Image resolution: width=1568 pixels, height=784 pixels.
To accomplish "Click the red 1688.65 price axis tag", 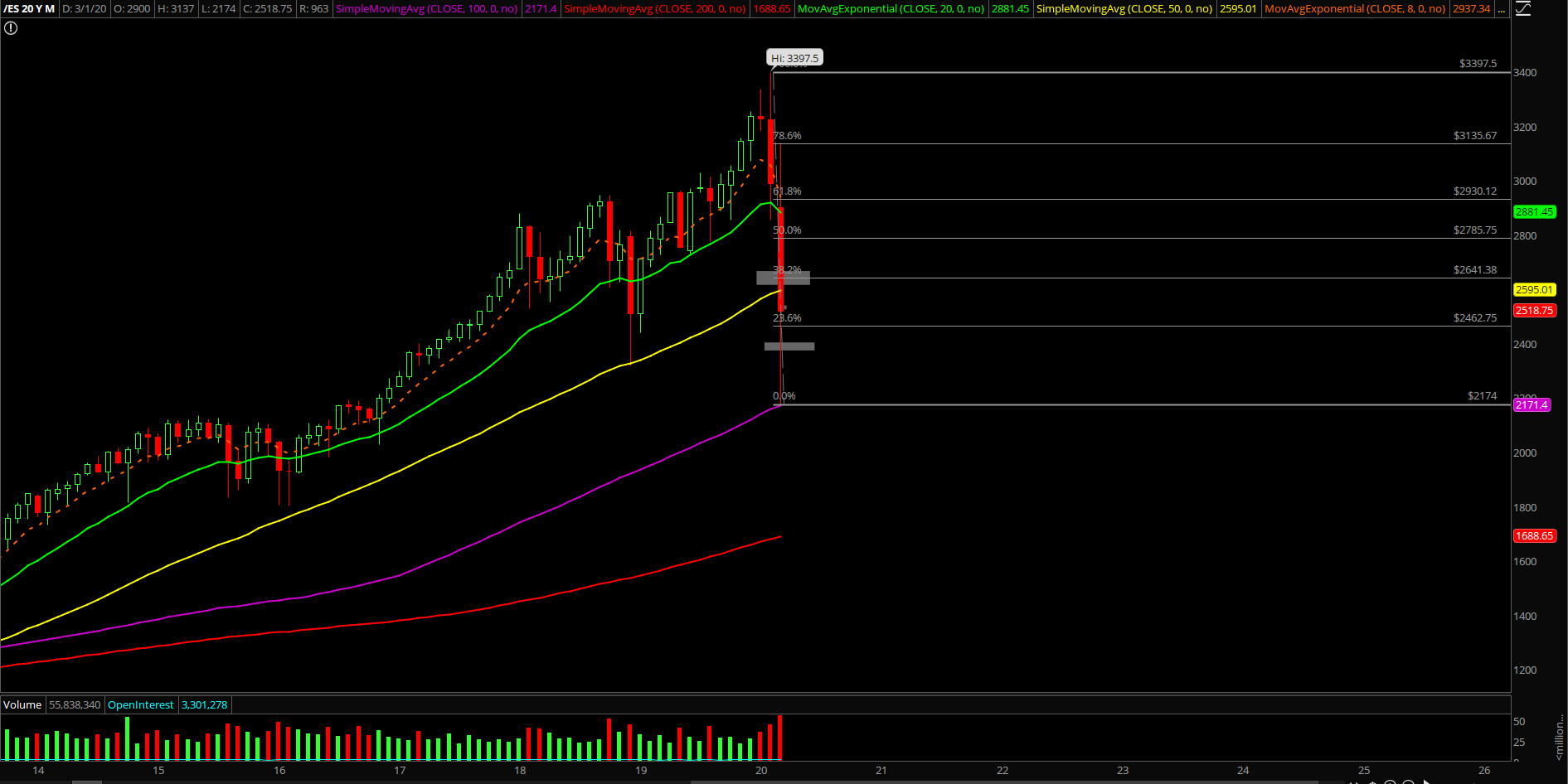I will click(1534, 536).
